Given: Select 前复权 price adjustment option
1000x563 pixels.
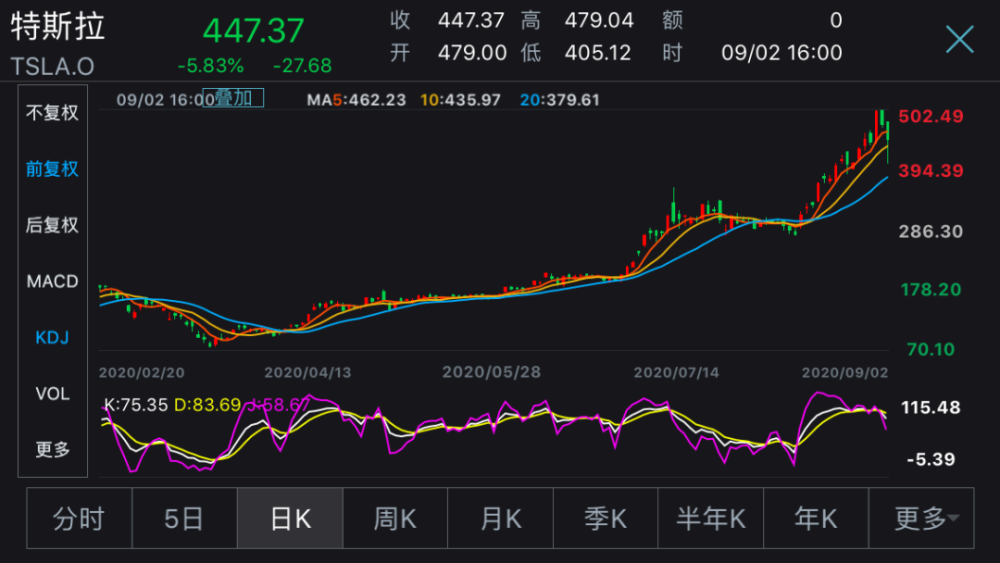Looking at the screenshot, I should tap(52, 169).
